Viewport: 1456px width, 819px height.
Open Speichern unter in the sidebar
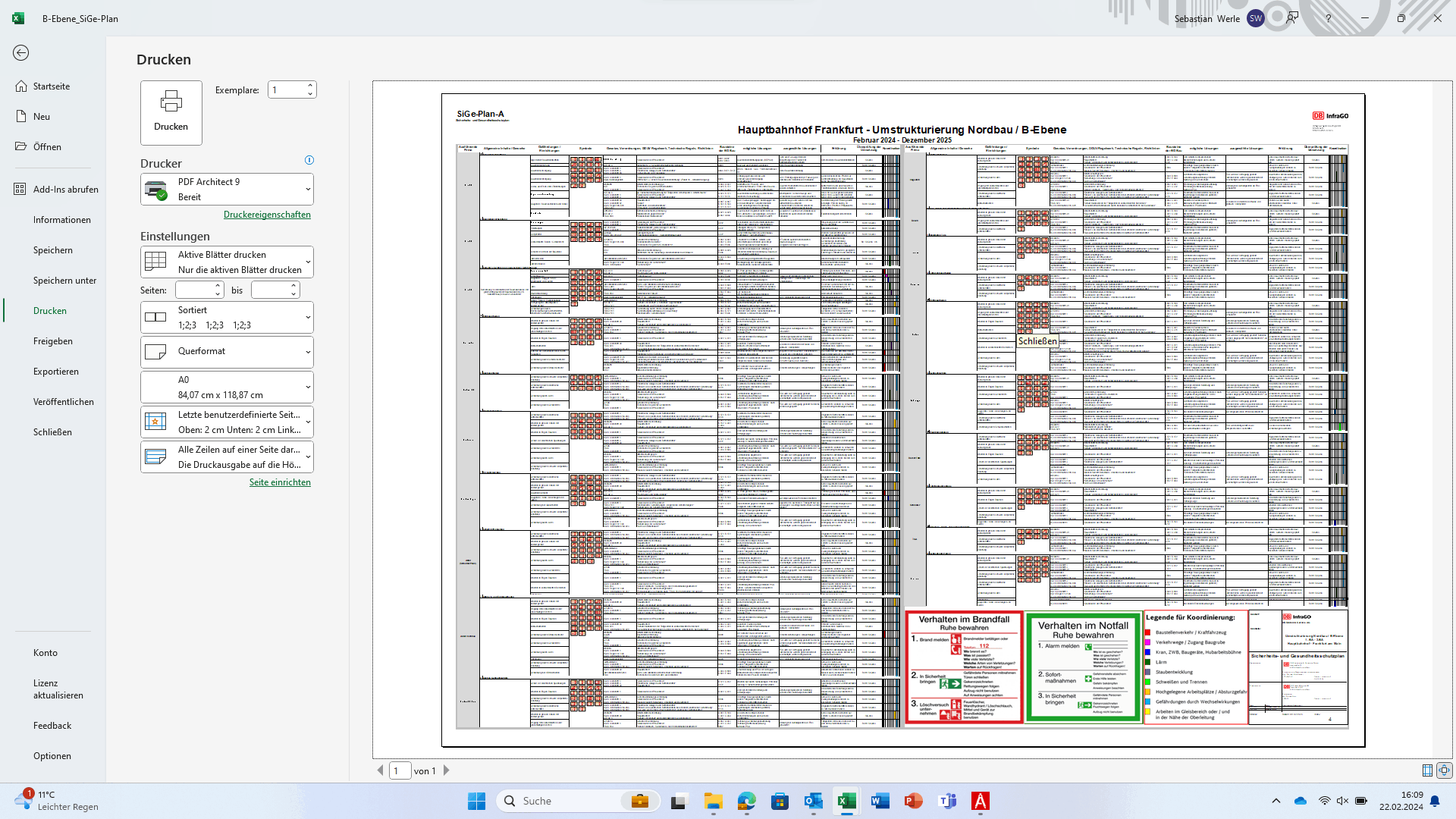click(x=65, y=281)
